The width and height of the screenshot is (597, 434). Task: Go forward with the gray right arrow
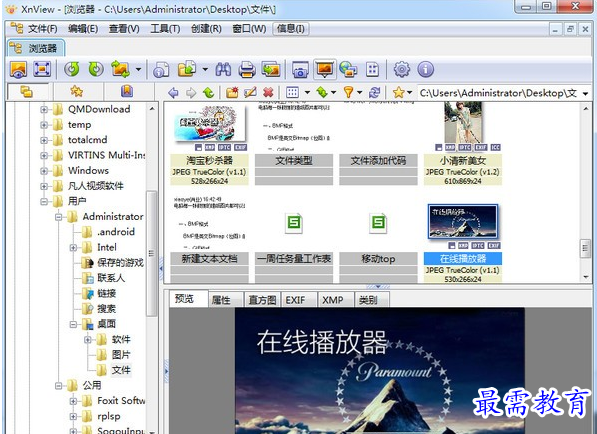click(191, 93)
